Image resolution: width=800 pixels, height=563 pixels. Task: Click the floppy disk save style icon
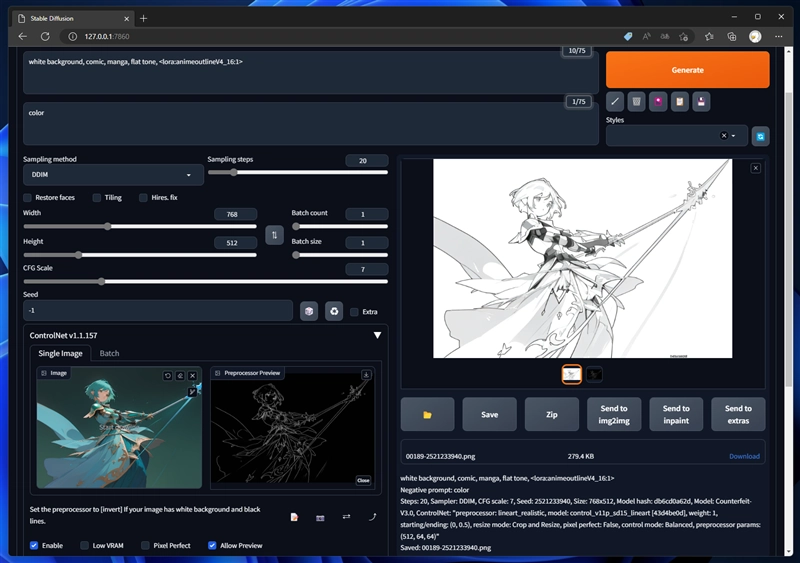[x=702, y=101]
